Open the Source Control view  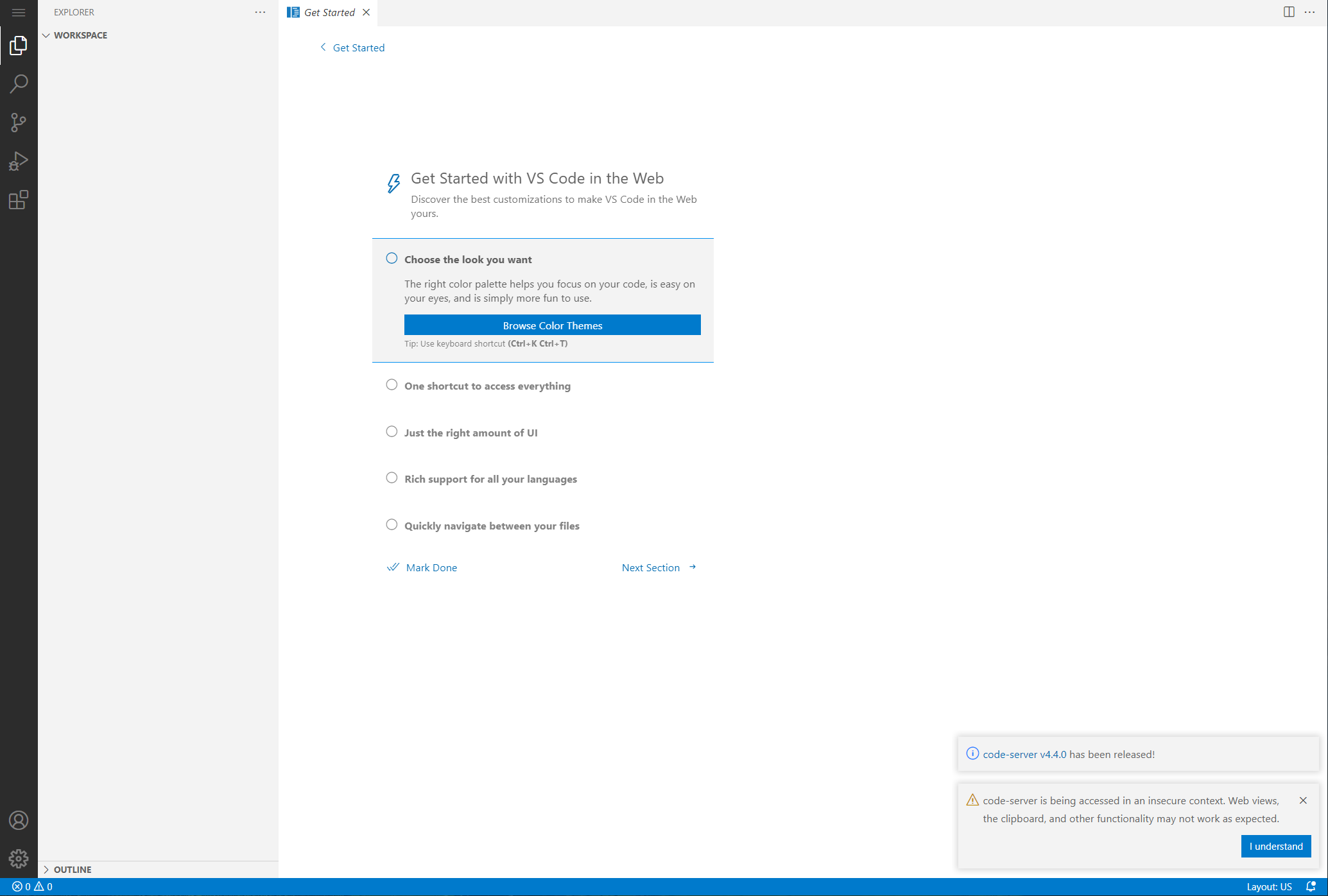[x=19, y=123]
